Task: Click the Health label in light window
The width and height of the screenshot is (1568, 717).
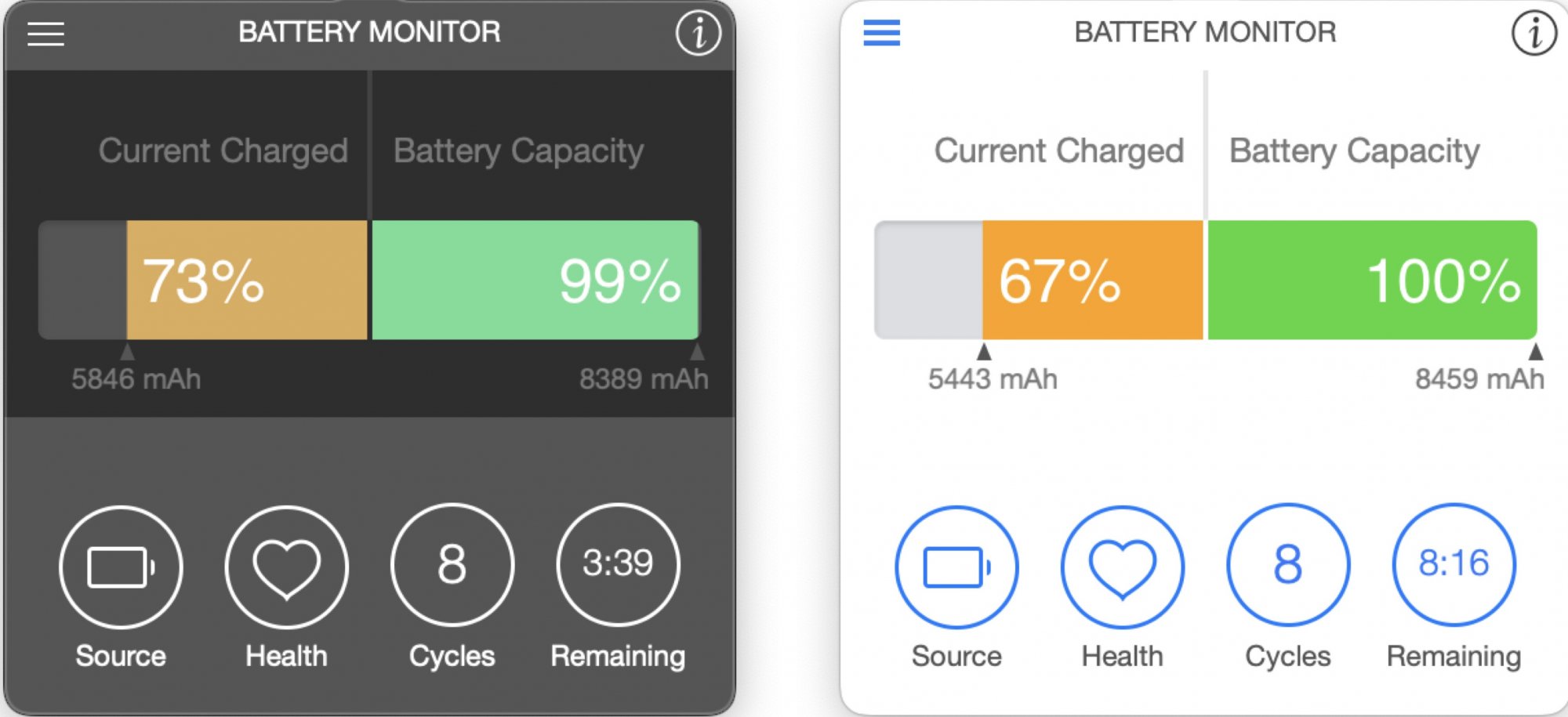Action: tap(1122, 656)
